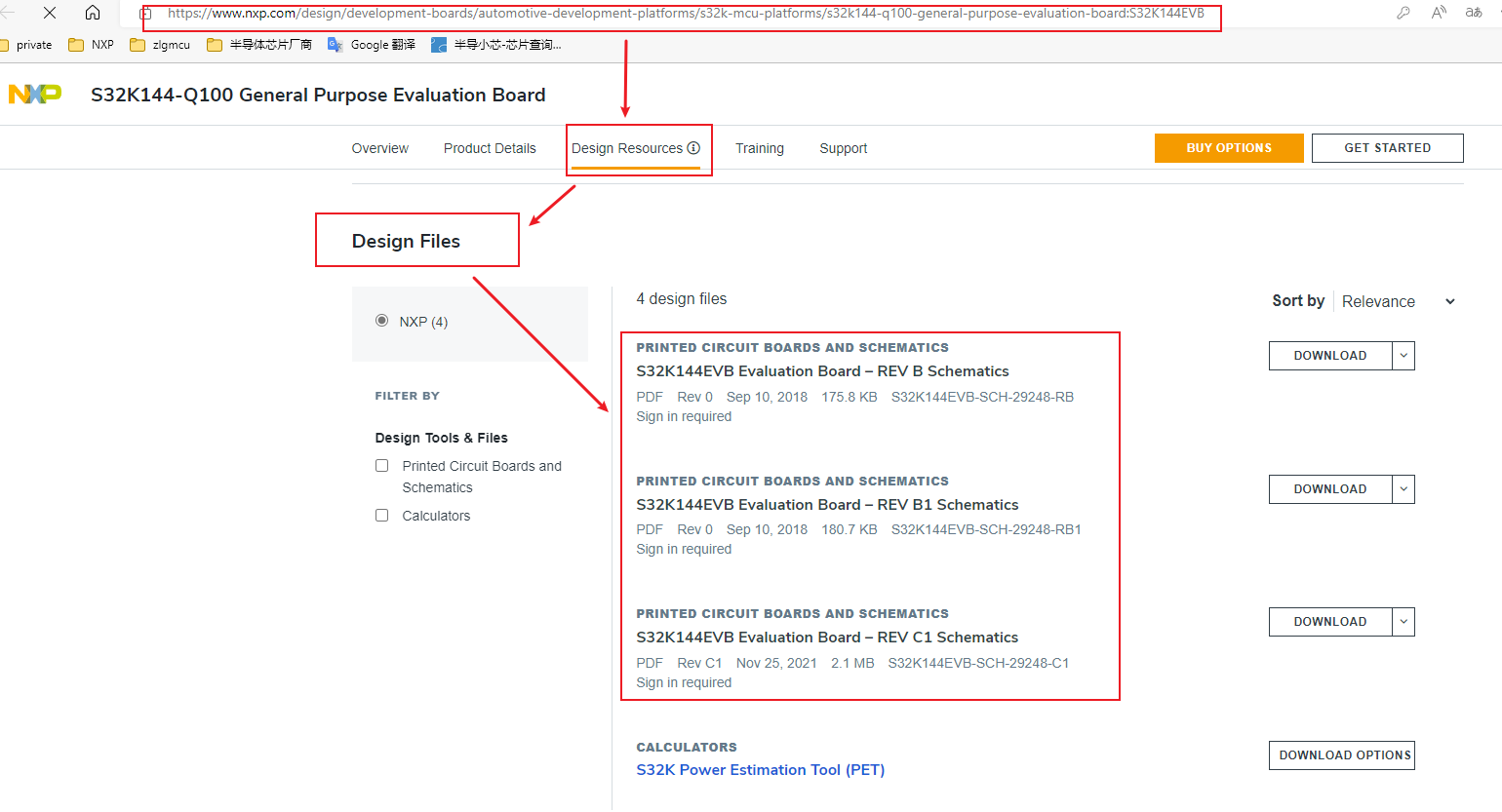This screenshot has width=1502, height=812.
Task: Click the browser stop loading X icon
Action: coord(50,13)
